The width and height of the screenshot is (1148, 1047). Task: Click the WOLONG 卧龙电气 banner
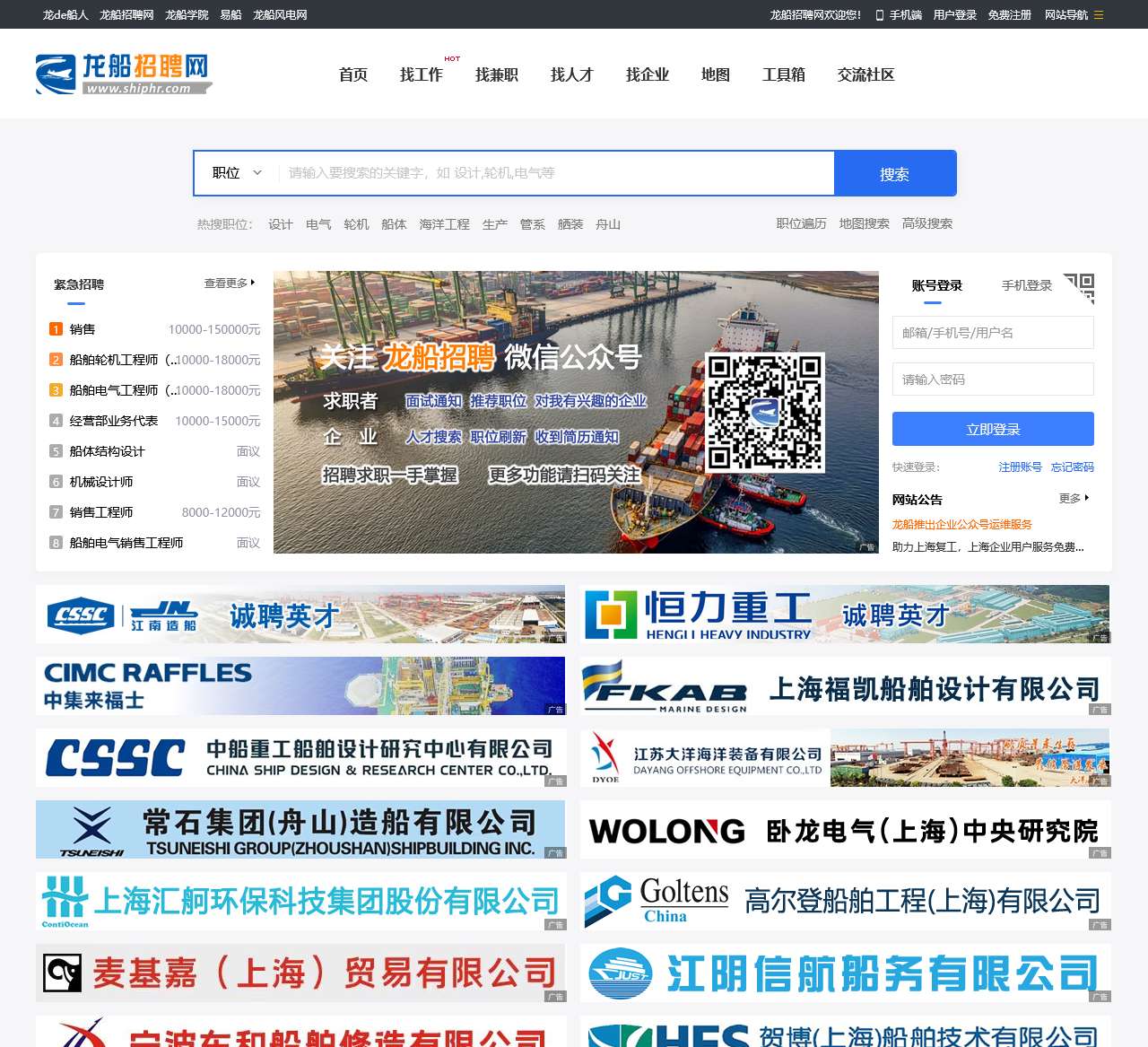tap(845, 830)
